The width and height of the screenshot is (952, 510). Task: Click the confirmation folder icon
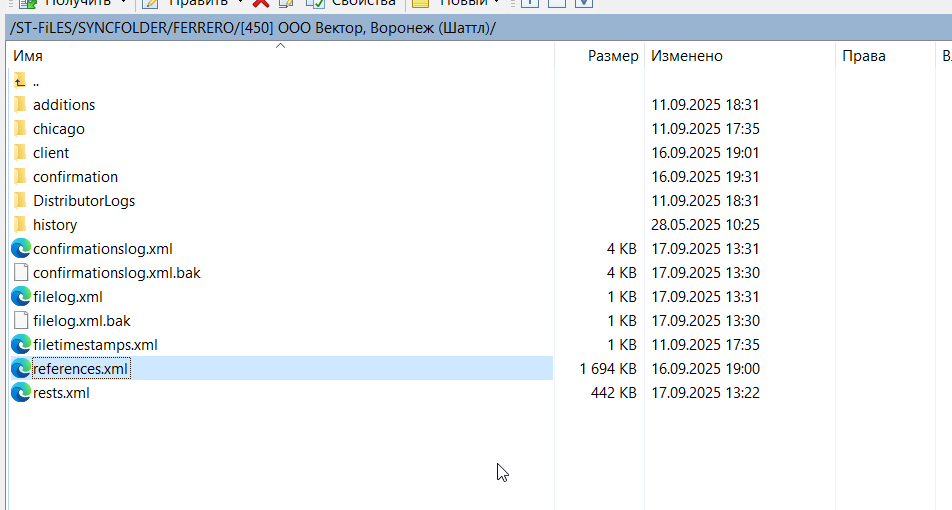point(20,177)
